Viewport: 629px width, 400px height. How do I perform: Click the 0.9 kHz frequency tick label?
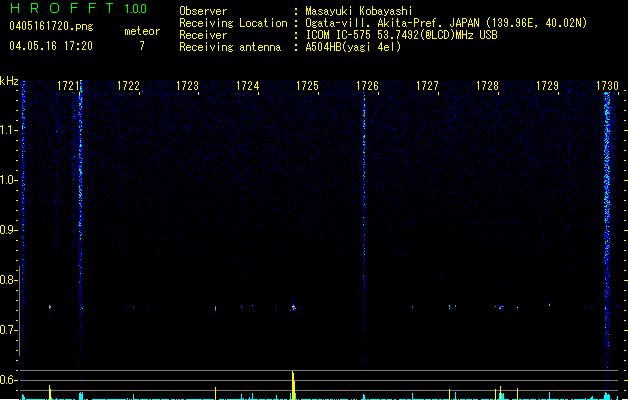[x=9, y=230]
